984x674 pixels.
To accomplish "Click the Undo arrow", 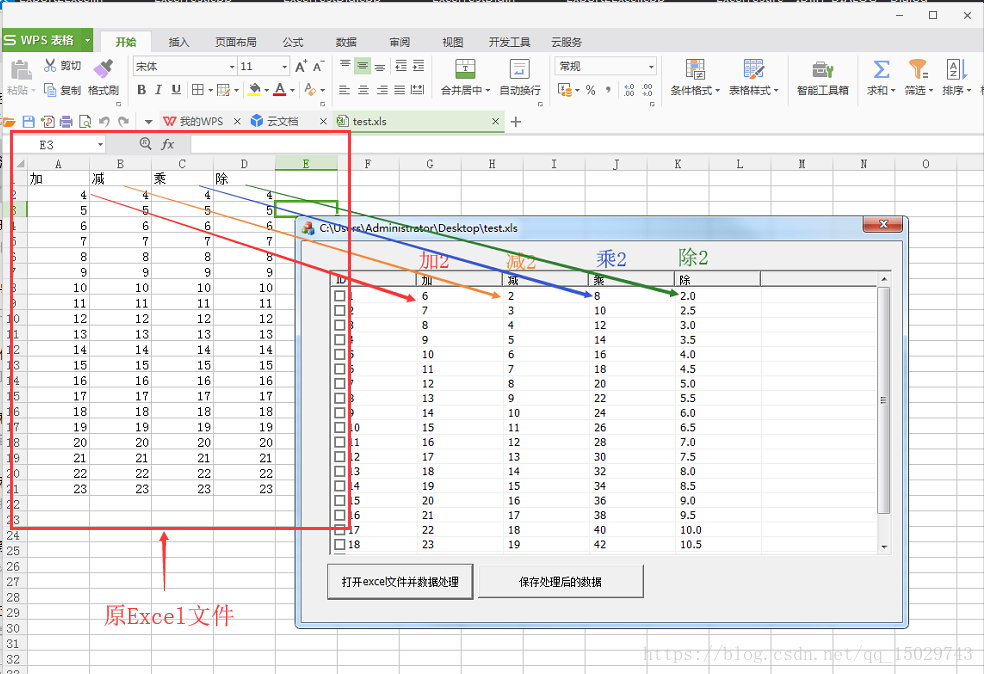I will [x=104, y=121].
